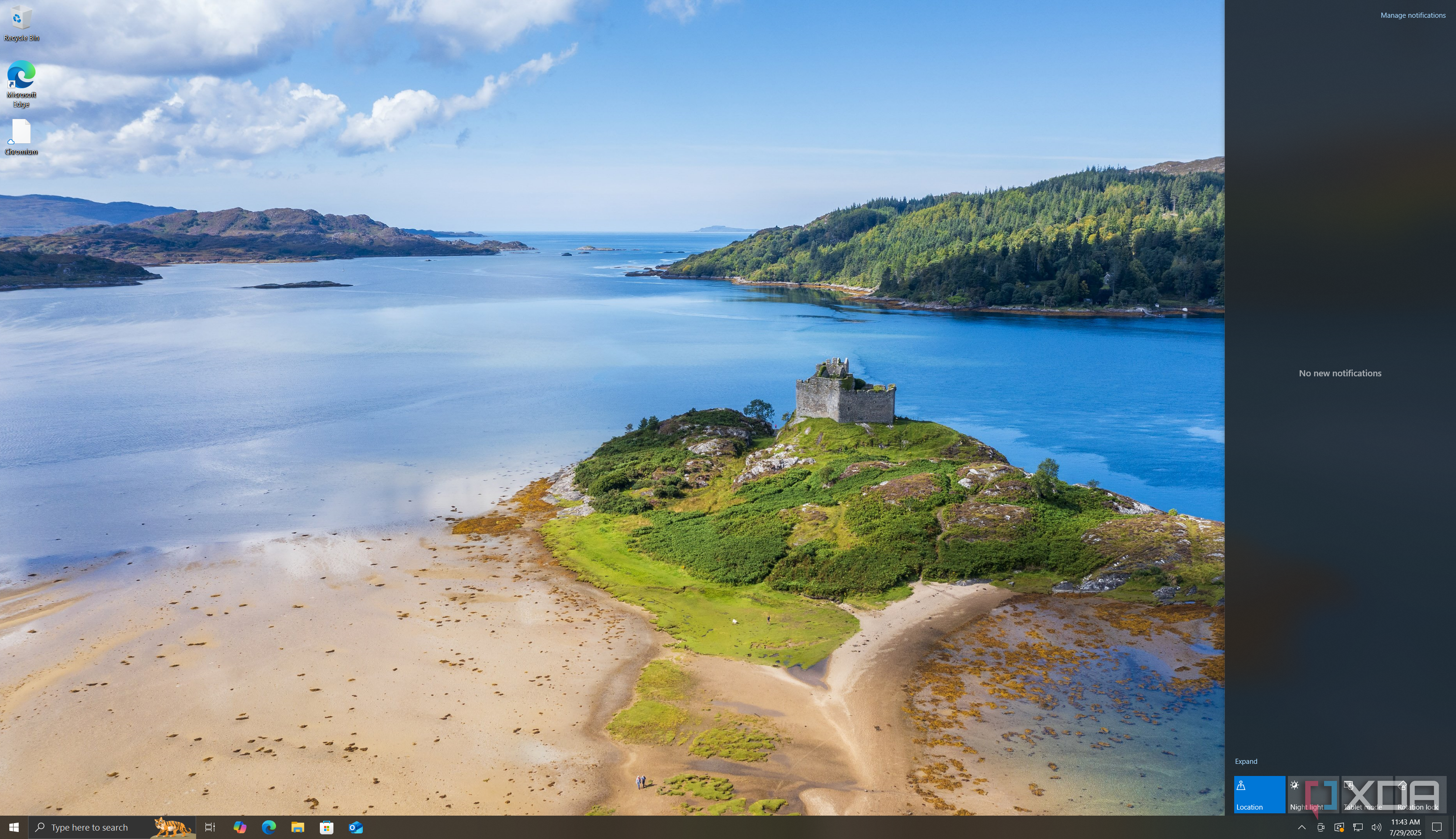Open Microsoft Edge from the taskbar
This screenshot has width=1456, height=839.
(x=269, y=827)
